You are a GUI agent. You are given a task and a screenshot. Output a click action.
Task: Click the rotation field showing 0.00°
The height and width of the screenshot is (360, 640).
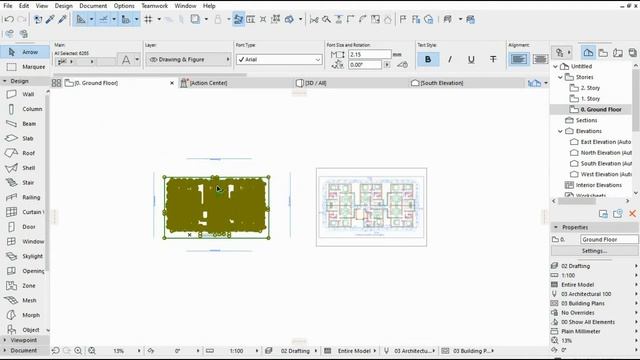tap(364, 64)
